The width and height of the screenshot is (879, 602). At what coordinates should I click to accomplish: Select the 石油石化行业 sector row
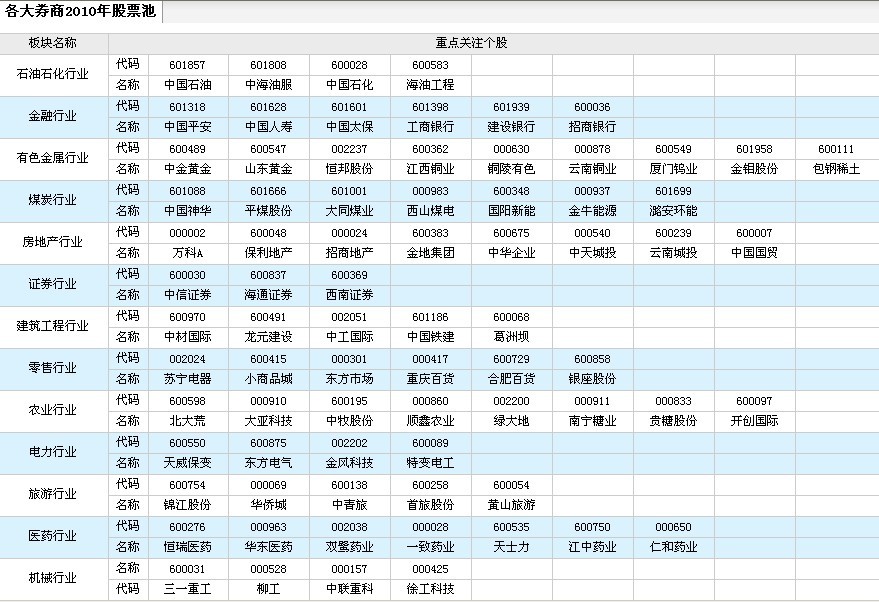pyautogui.click(x=53, y=74)
